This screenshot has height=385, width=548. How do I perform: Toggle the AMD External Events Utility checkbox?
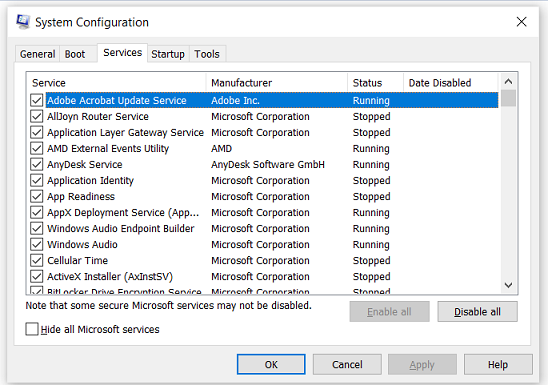click(37, 148)
